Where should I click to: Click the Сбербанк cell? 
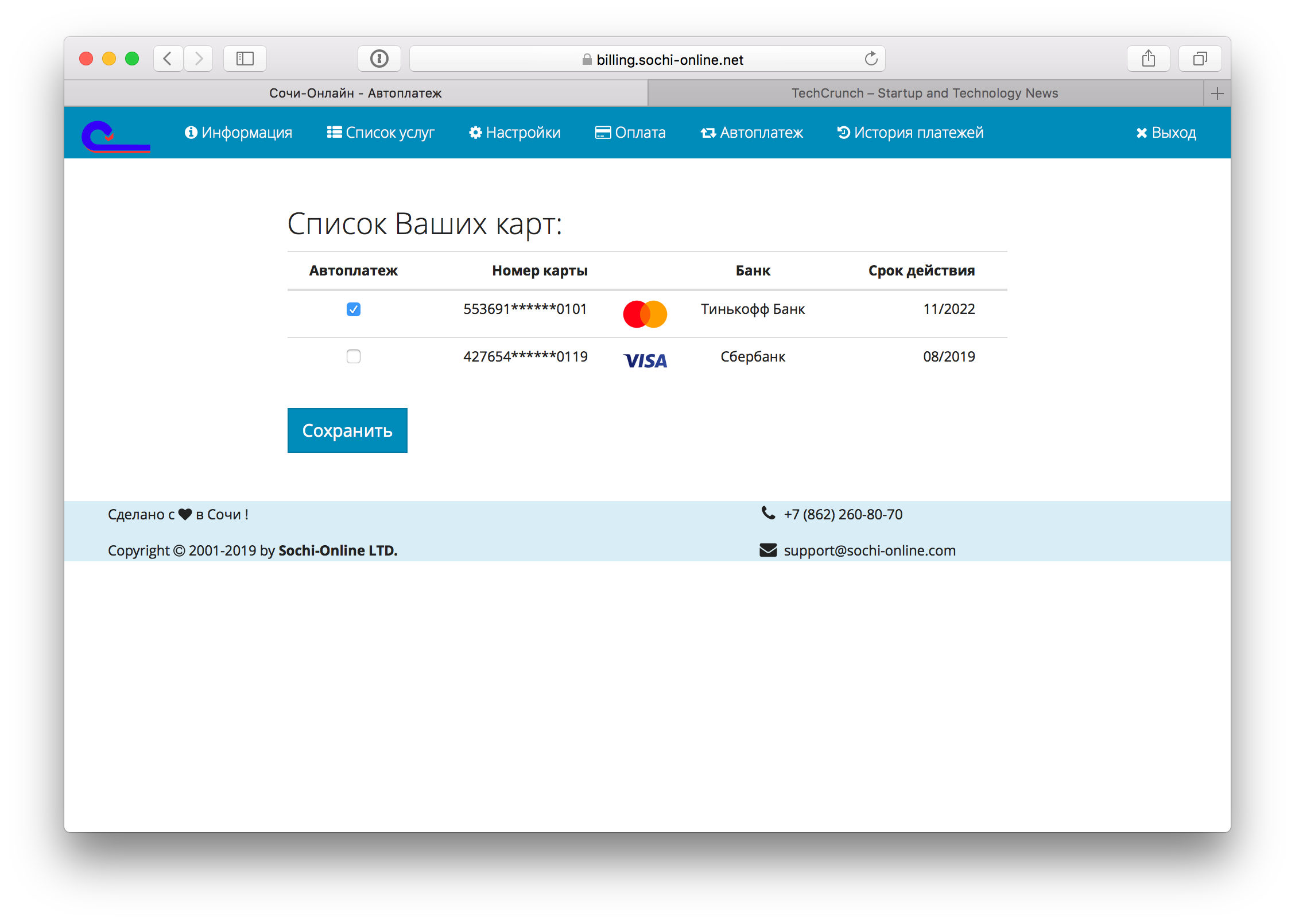click(753, 356)
